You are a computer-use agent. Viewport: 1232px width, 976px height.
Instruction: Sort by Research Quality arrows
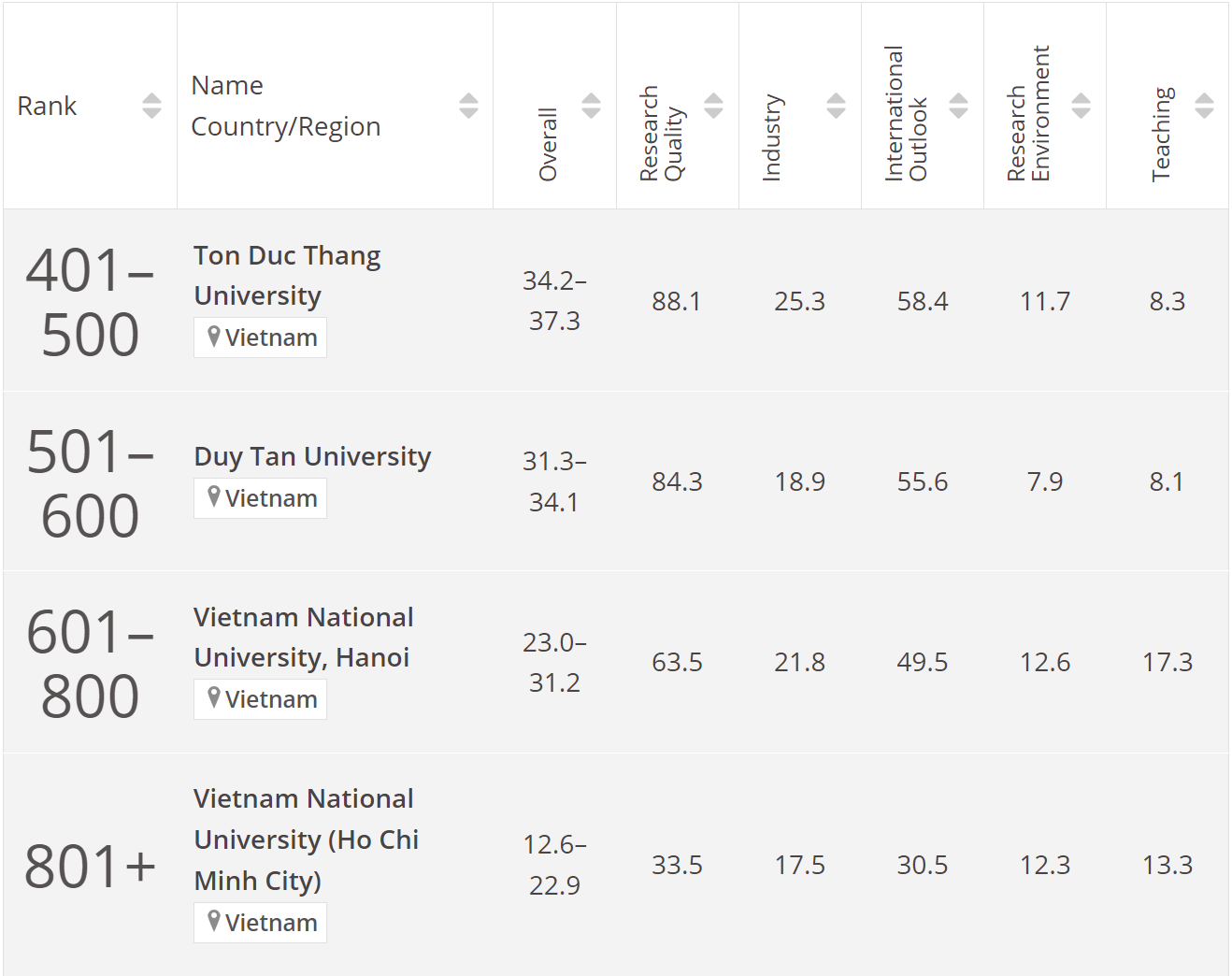pyautogui.click(x=713, y=106)
